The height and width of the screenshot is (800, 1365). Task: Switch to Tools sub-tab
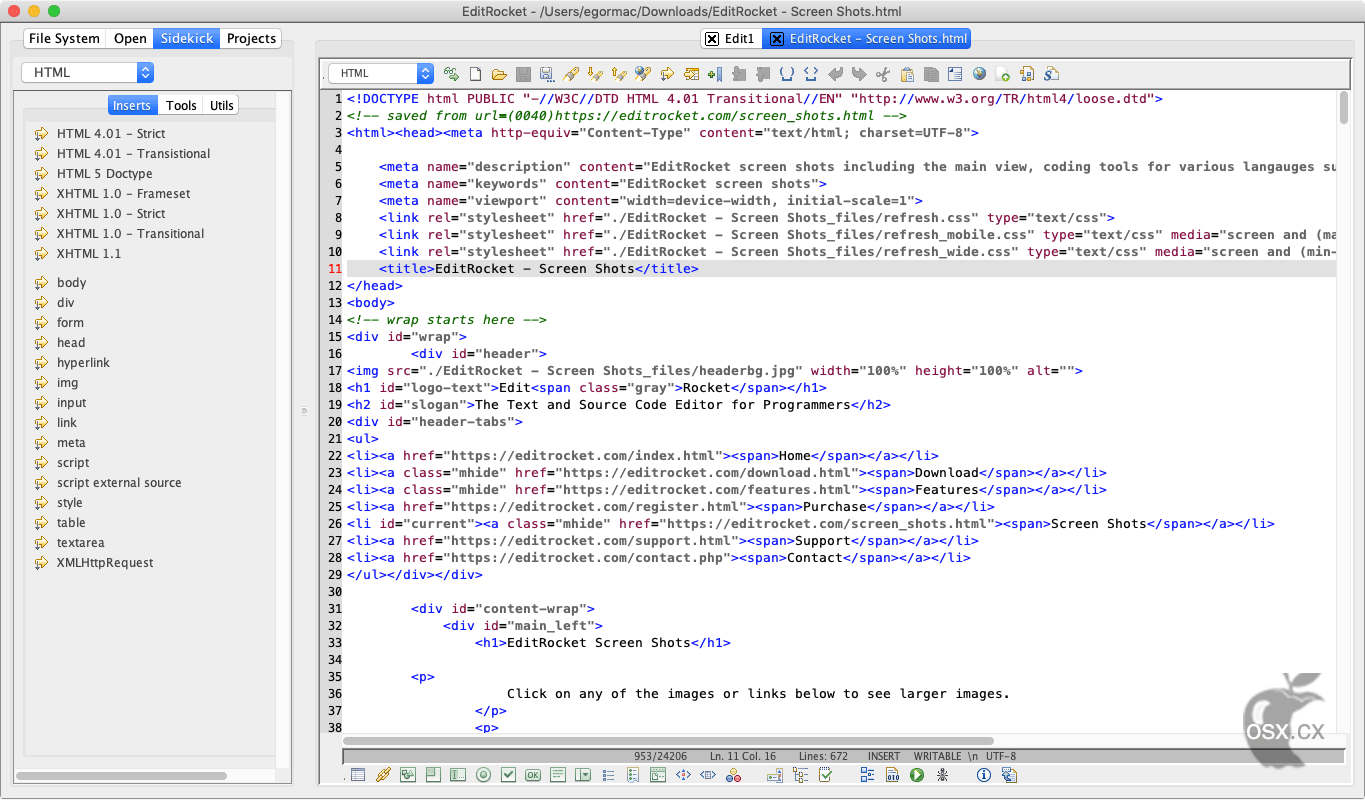coord(181,105)
